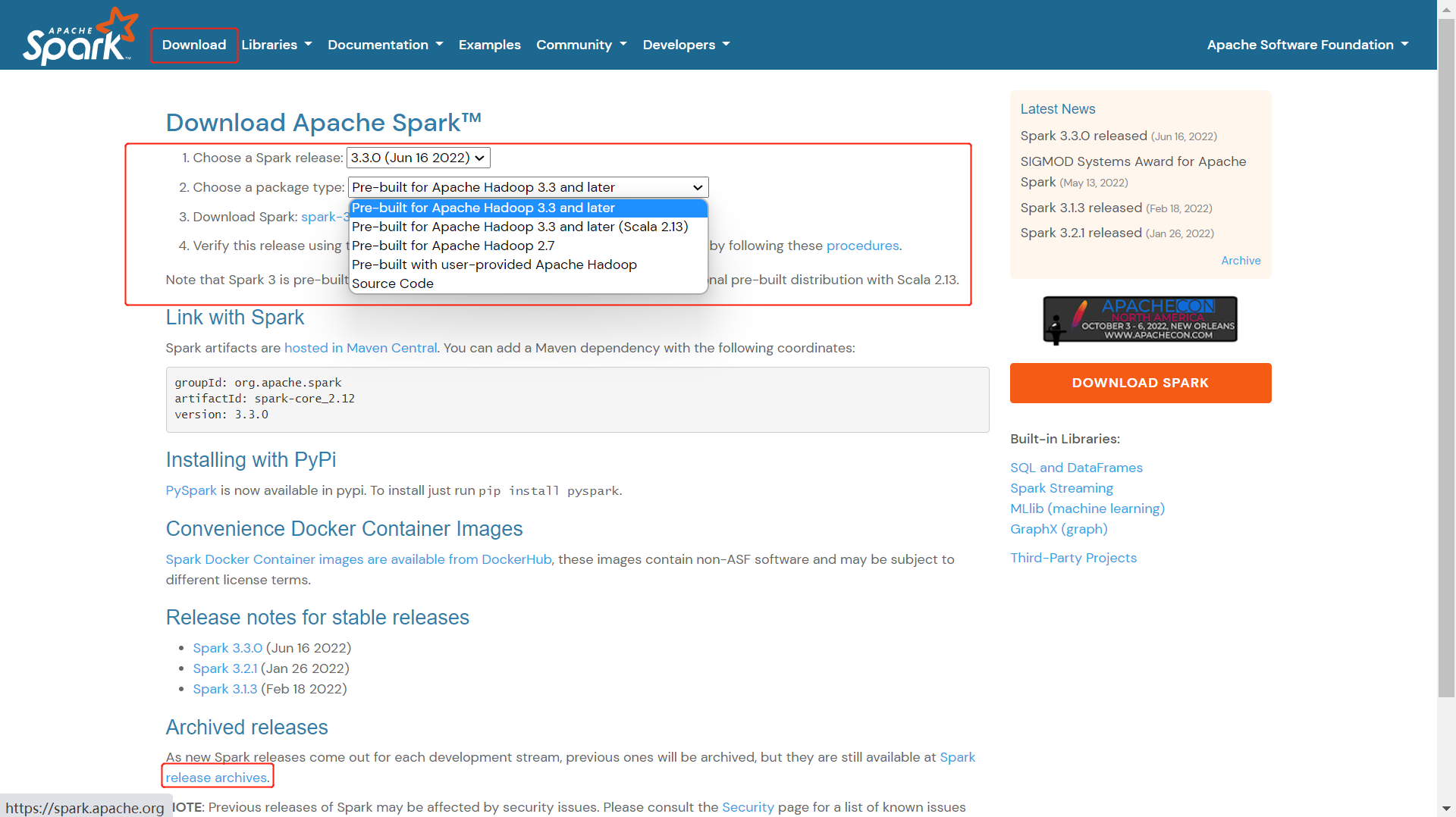Open the Examples page
Screen dimensions: 1456x817
point(490,45)
